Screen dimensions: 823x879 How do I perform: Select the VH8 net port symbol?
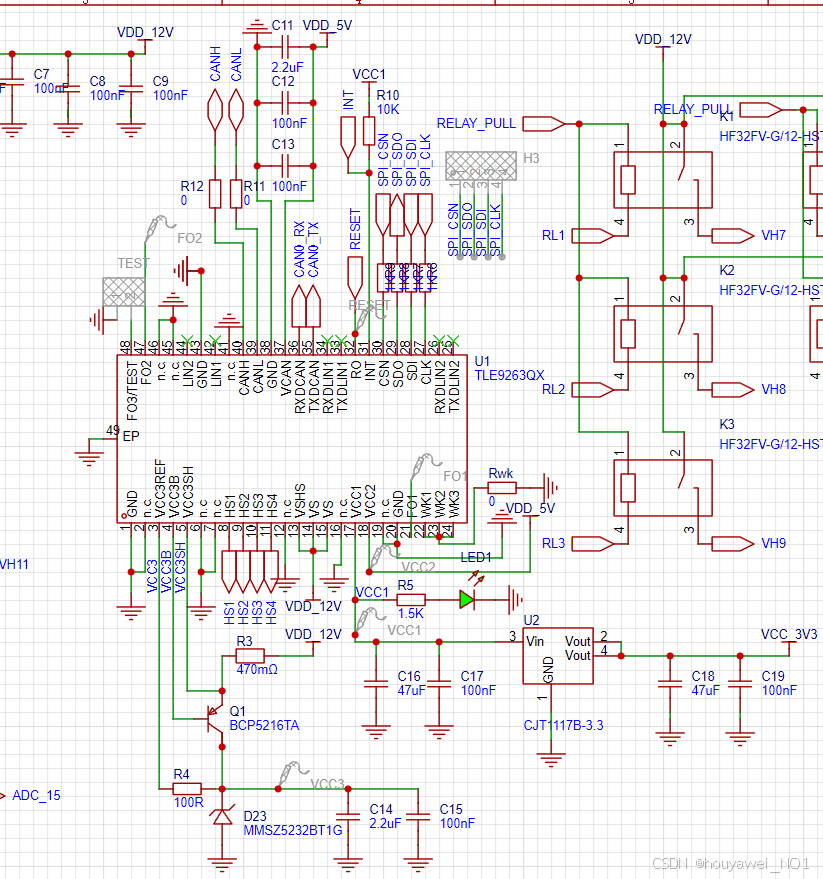point(733,390)
